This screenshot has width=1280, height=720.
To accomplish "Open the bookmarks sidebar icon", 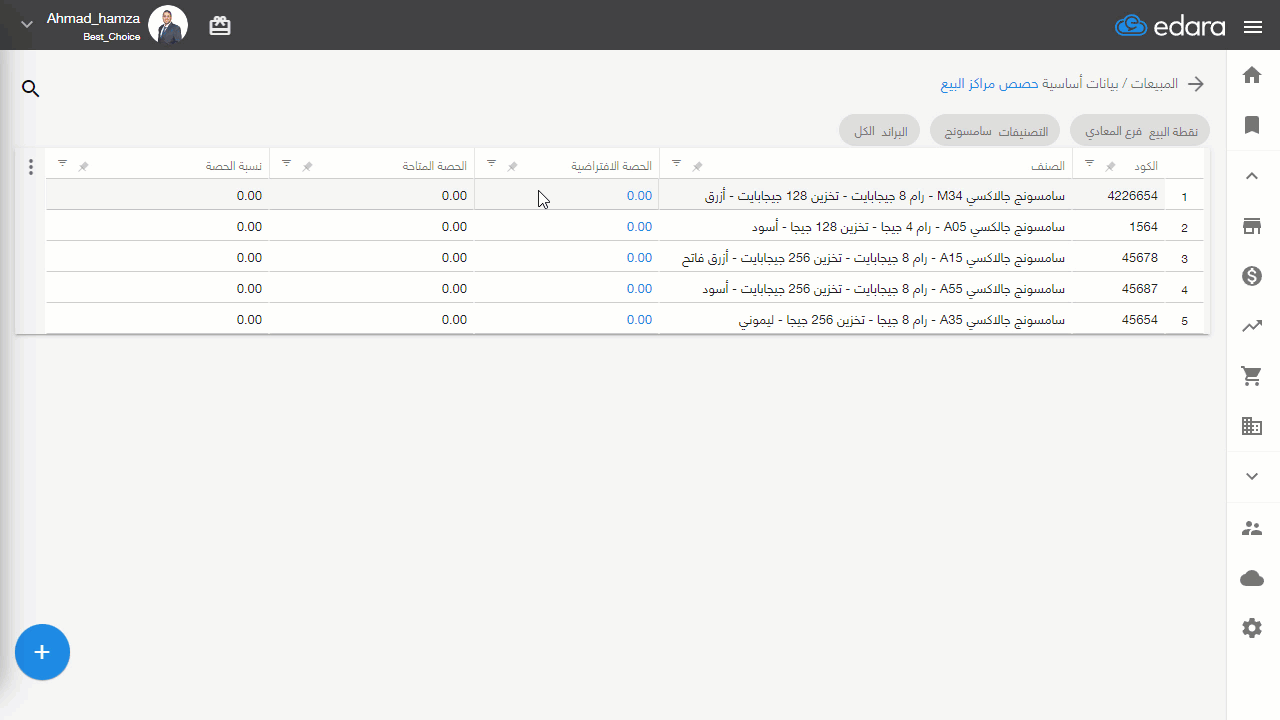I will pos(1252,125).
